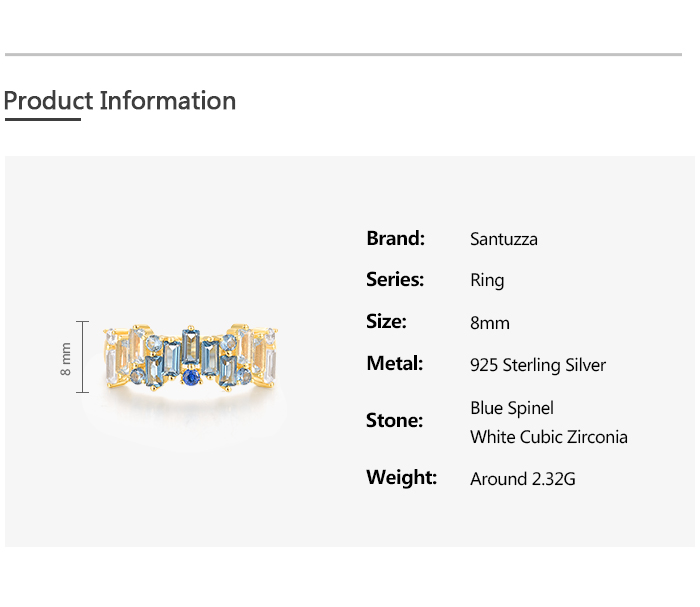Click the vertical 8 mm dimension marker beside the ring

tap(82, 357)
